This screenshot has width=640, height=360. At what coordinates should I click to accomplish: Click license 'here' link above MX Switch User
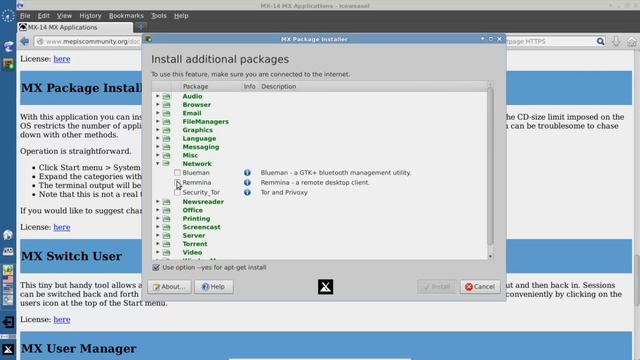pyautogui.click(x=62, y=227)
